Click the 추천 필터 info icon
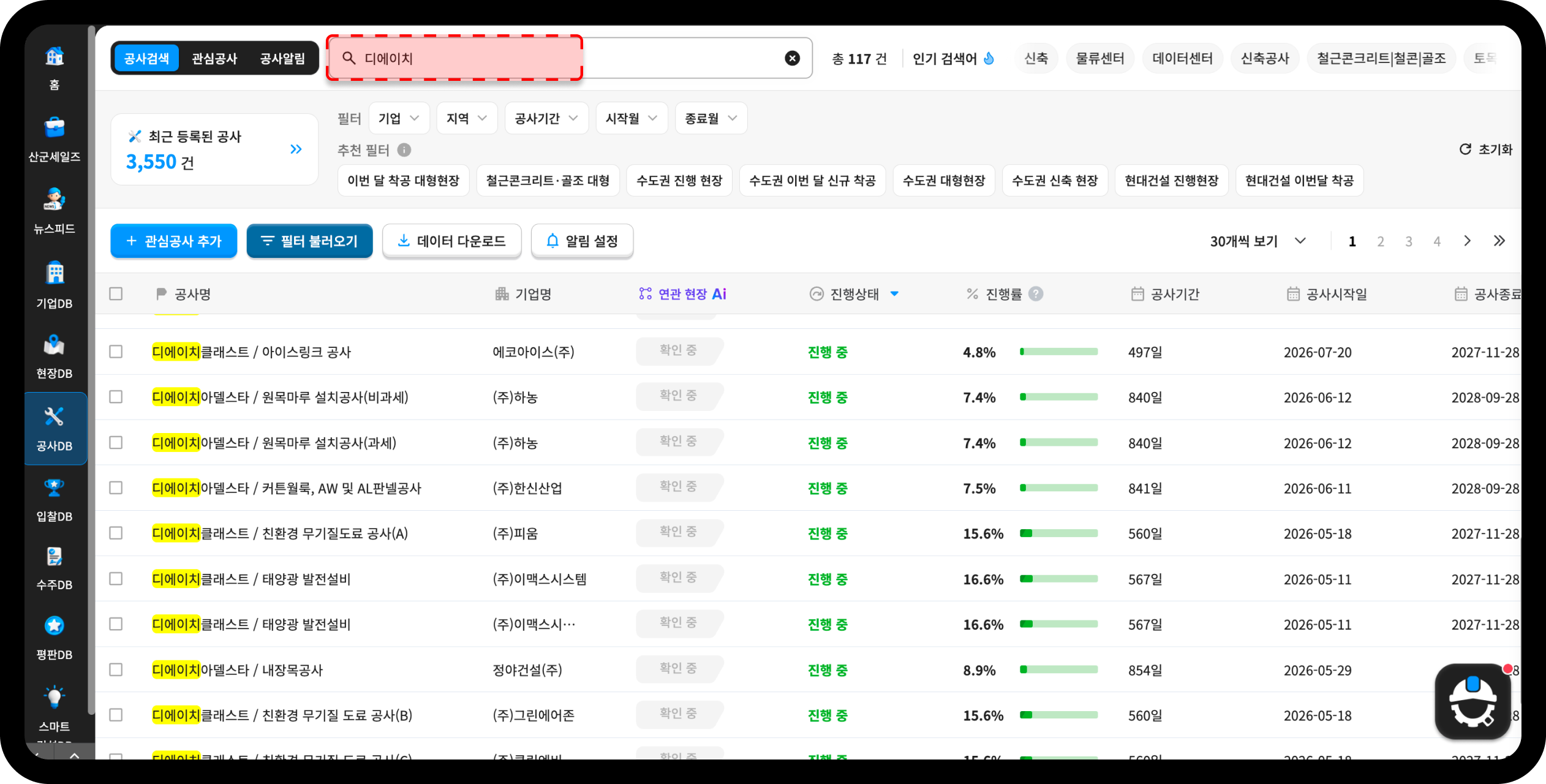This screenshot has width=1546, height=784. 404,149
